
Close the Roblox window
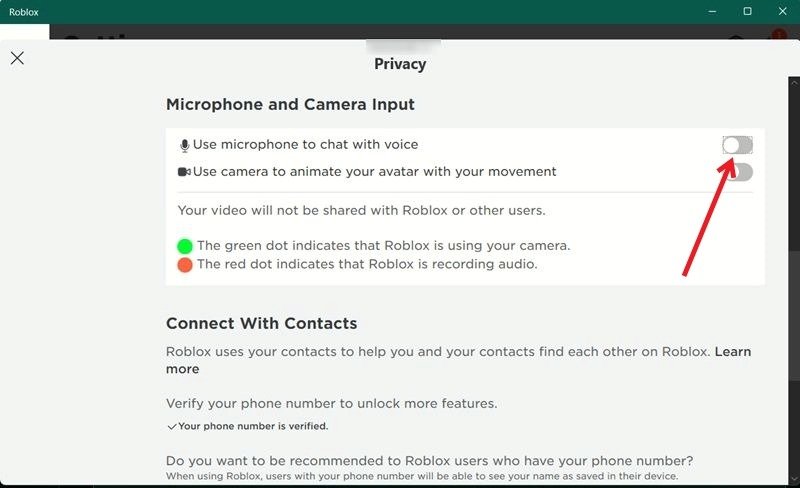[x=783, y=11]
